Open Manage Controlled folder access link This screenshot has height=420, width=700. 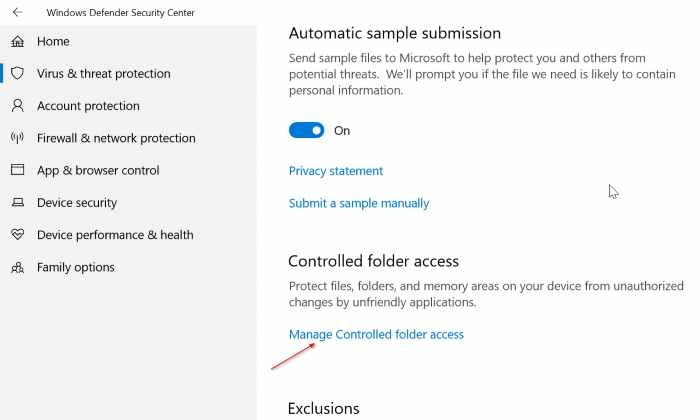(376, 334)
